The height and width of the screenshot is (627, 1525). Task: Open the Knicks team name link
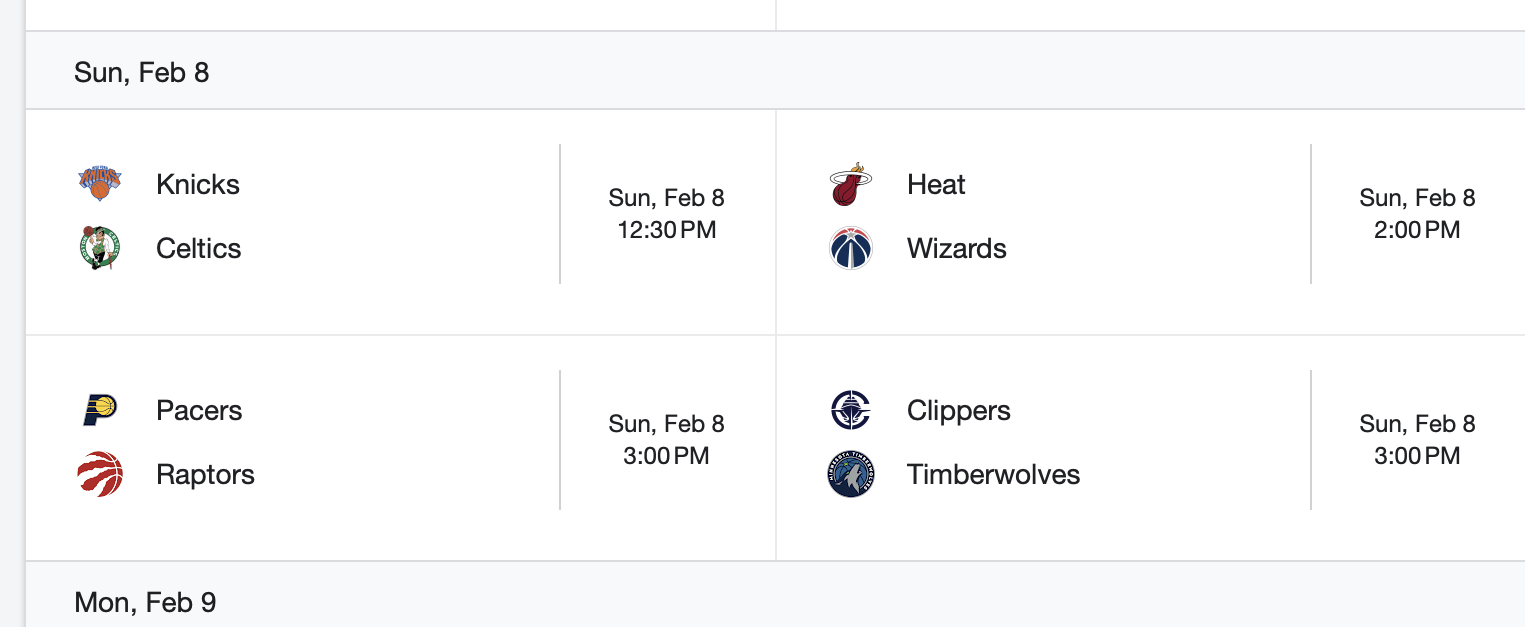pos(198,184)
